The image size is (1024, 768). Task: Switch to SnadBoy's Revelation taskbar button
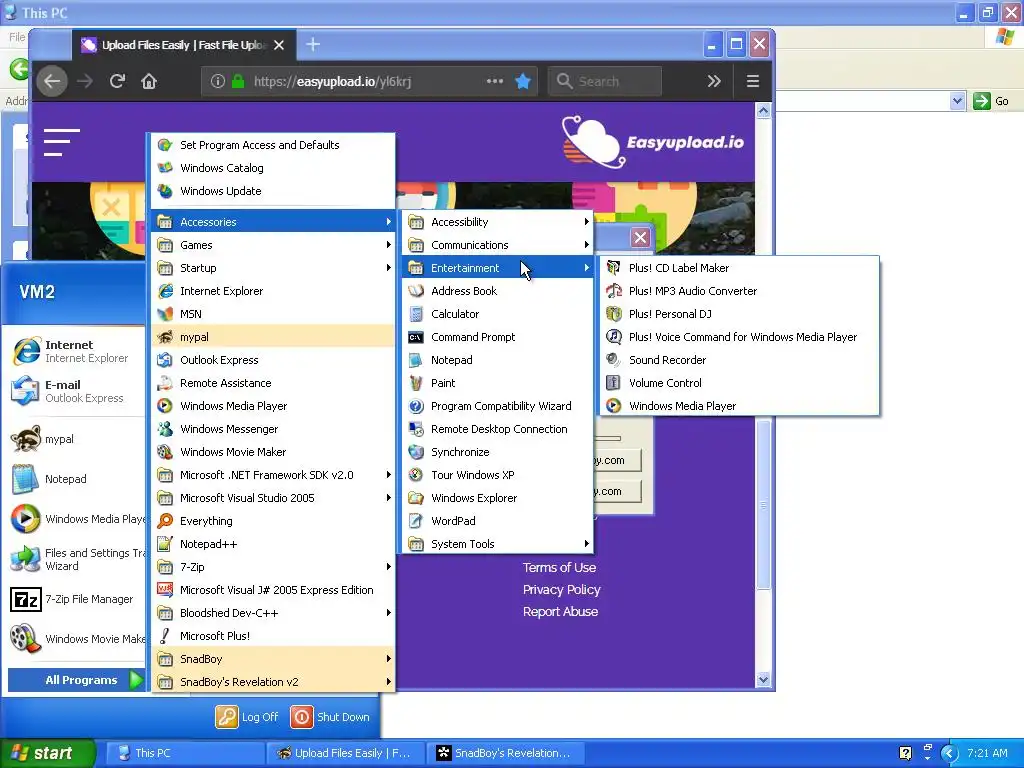click(x=505, y=753)
